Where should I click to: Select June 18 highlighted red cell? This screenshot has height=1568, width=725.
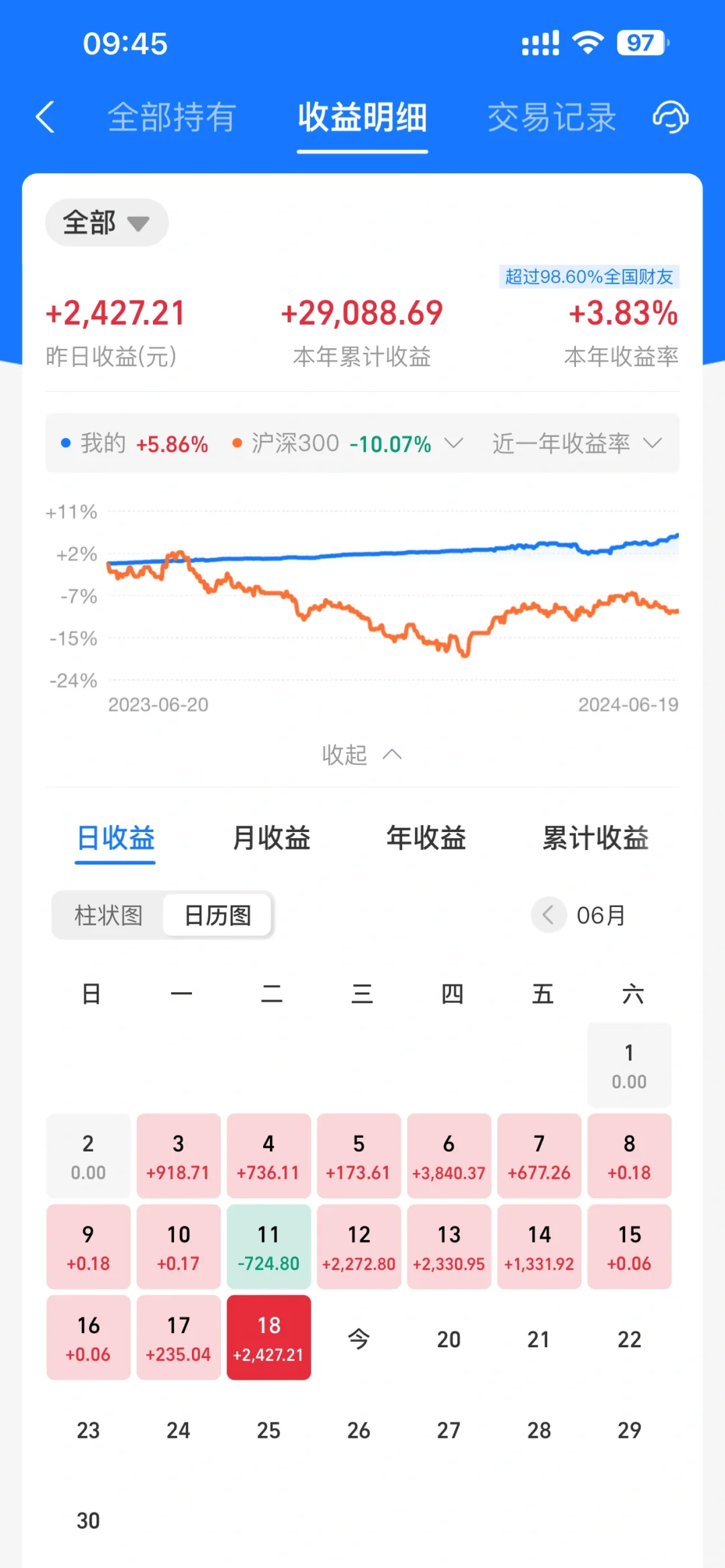tap(269, 1337)
